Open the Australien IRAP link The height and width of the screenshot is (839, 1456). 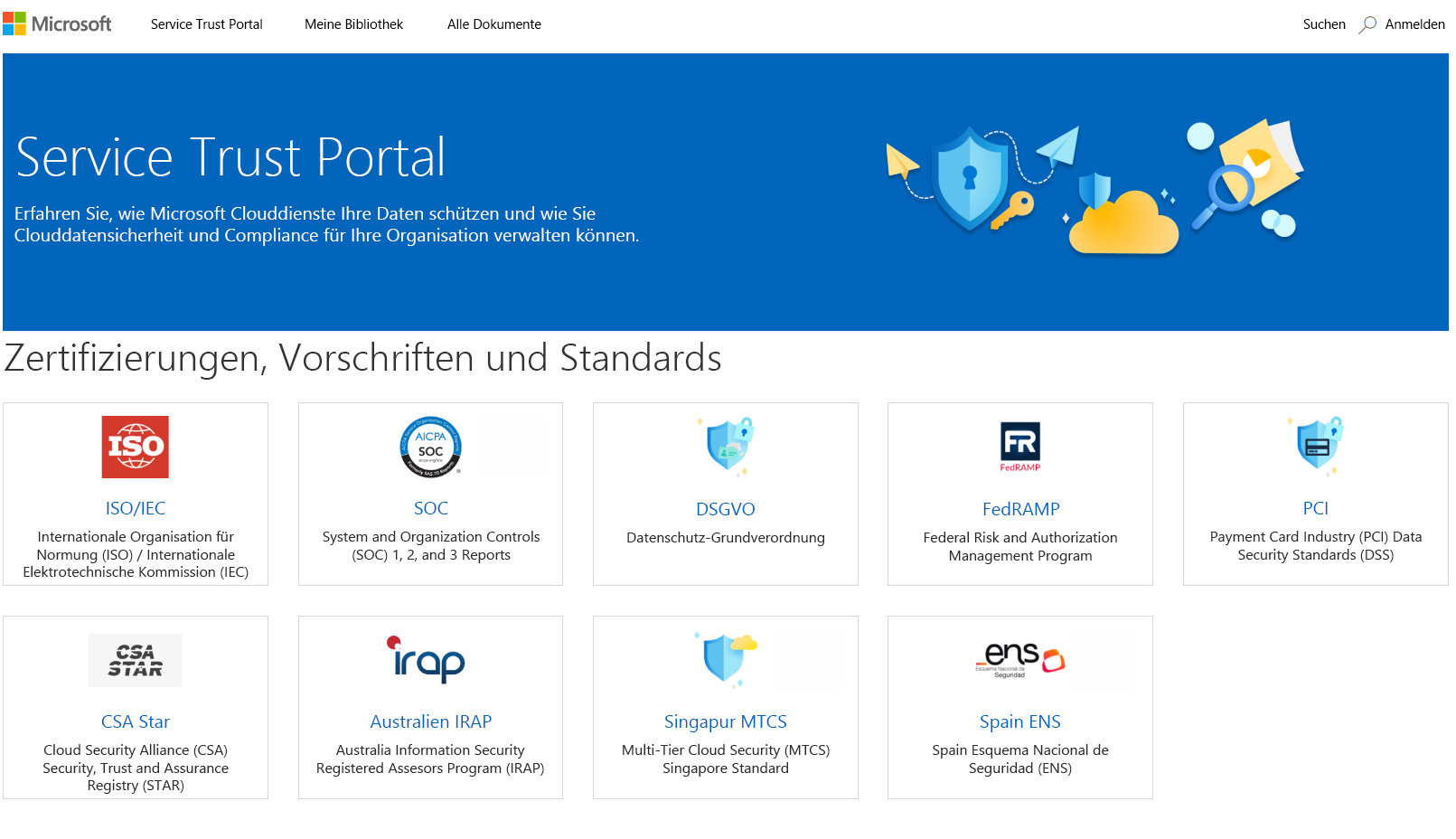tap(431, 721)
